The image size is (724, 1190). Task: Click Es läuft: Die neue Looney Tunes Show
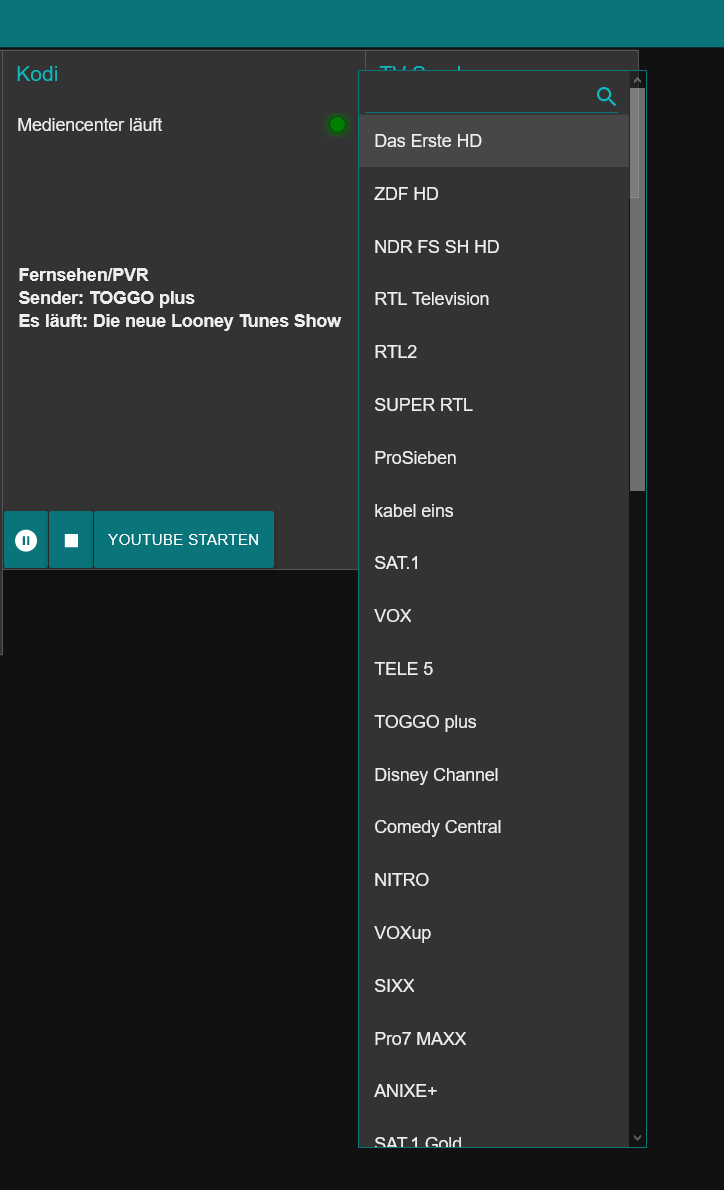(180, 321)
